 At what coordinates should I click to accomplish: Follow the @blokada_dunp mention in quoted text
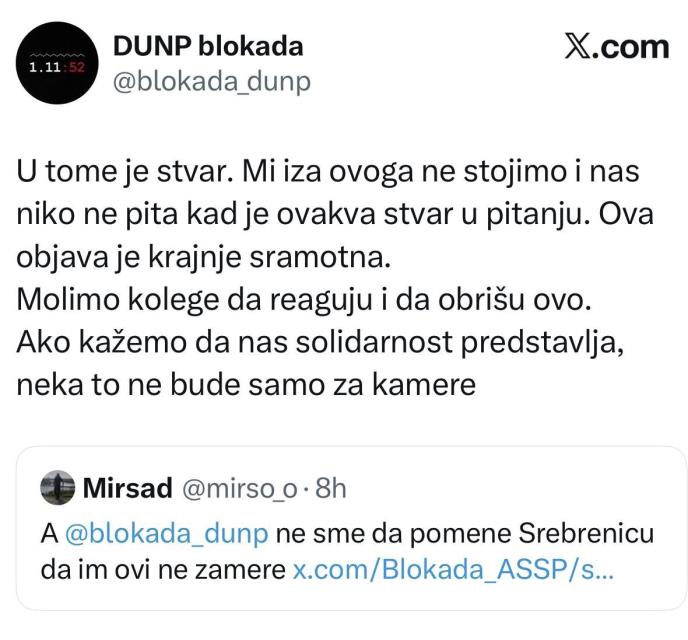(x=166, y=534)
